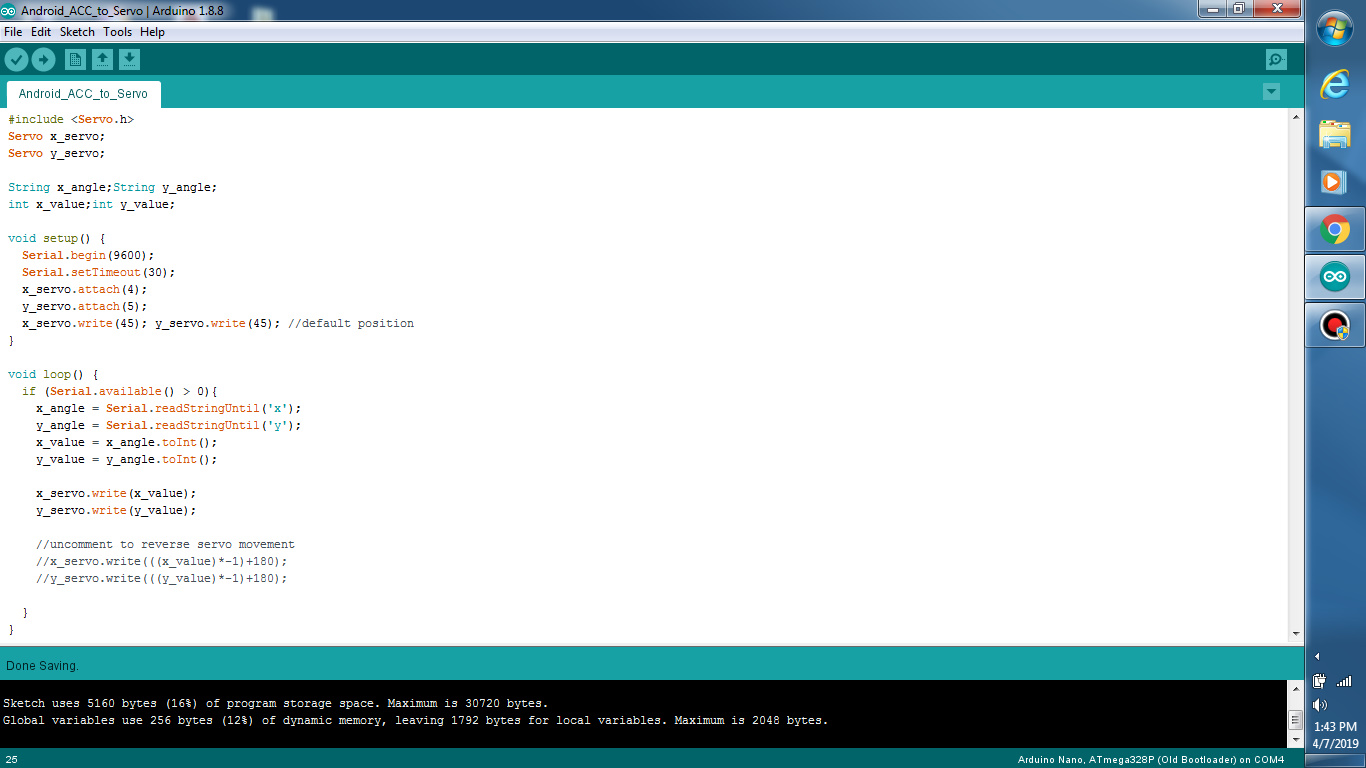Open the Serial Monitor magnifier icon
The width and height of the screenshot is (1366, 768).
1276,60
